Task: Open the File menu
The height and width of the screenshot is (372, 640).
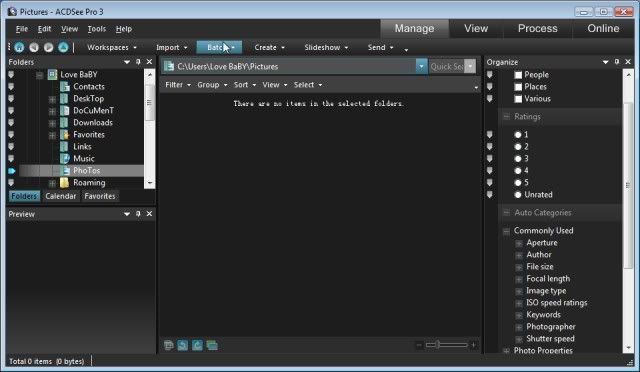Action: tap(22, 29)
